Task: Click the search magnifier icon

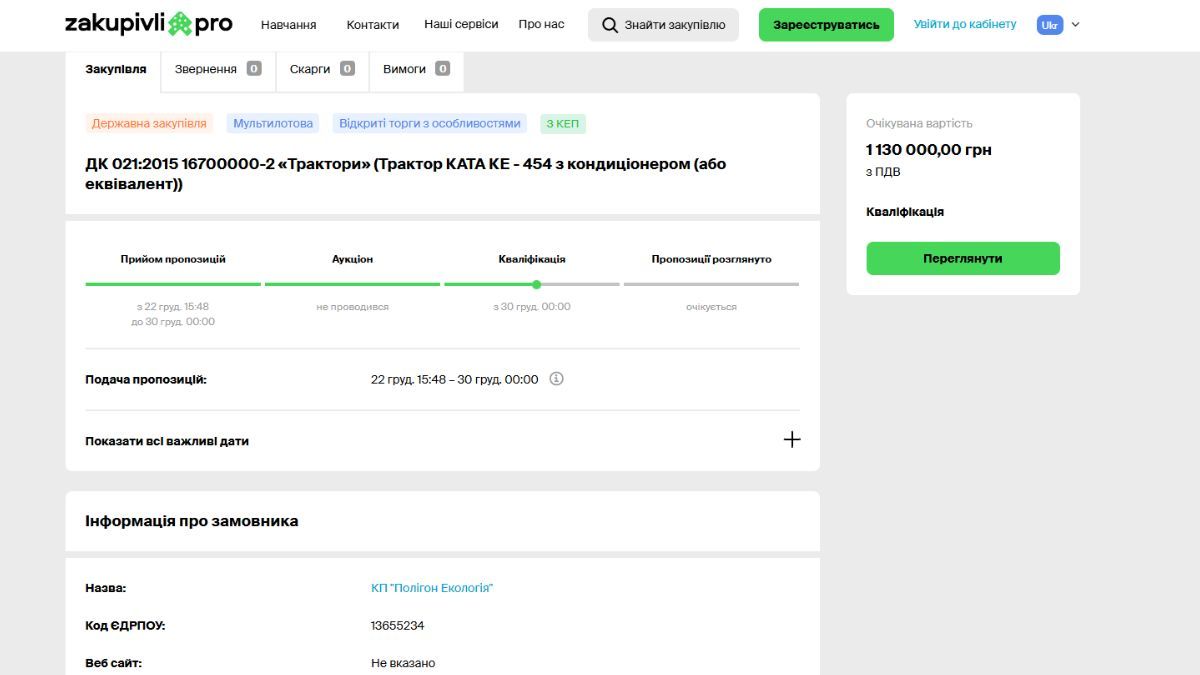Action: click(x=609, y=25)
